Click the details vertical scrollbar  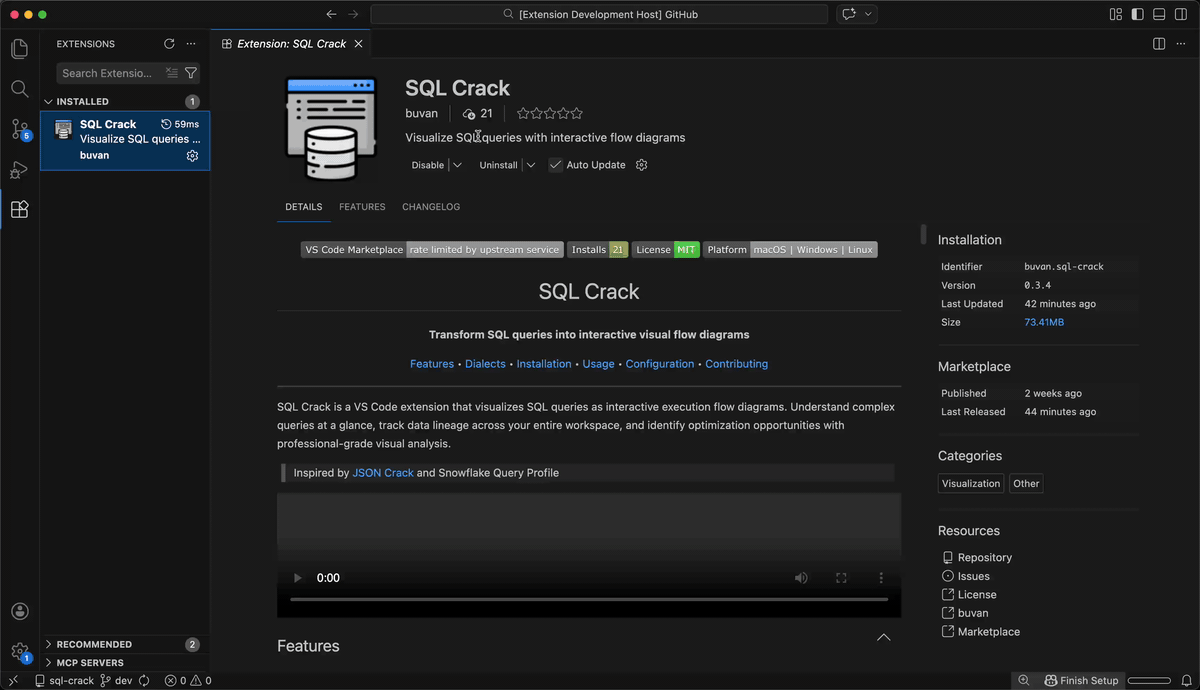point(923,234)
